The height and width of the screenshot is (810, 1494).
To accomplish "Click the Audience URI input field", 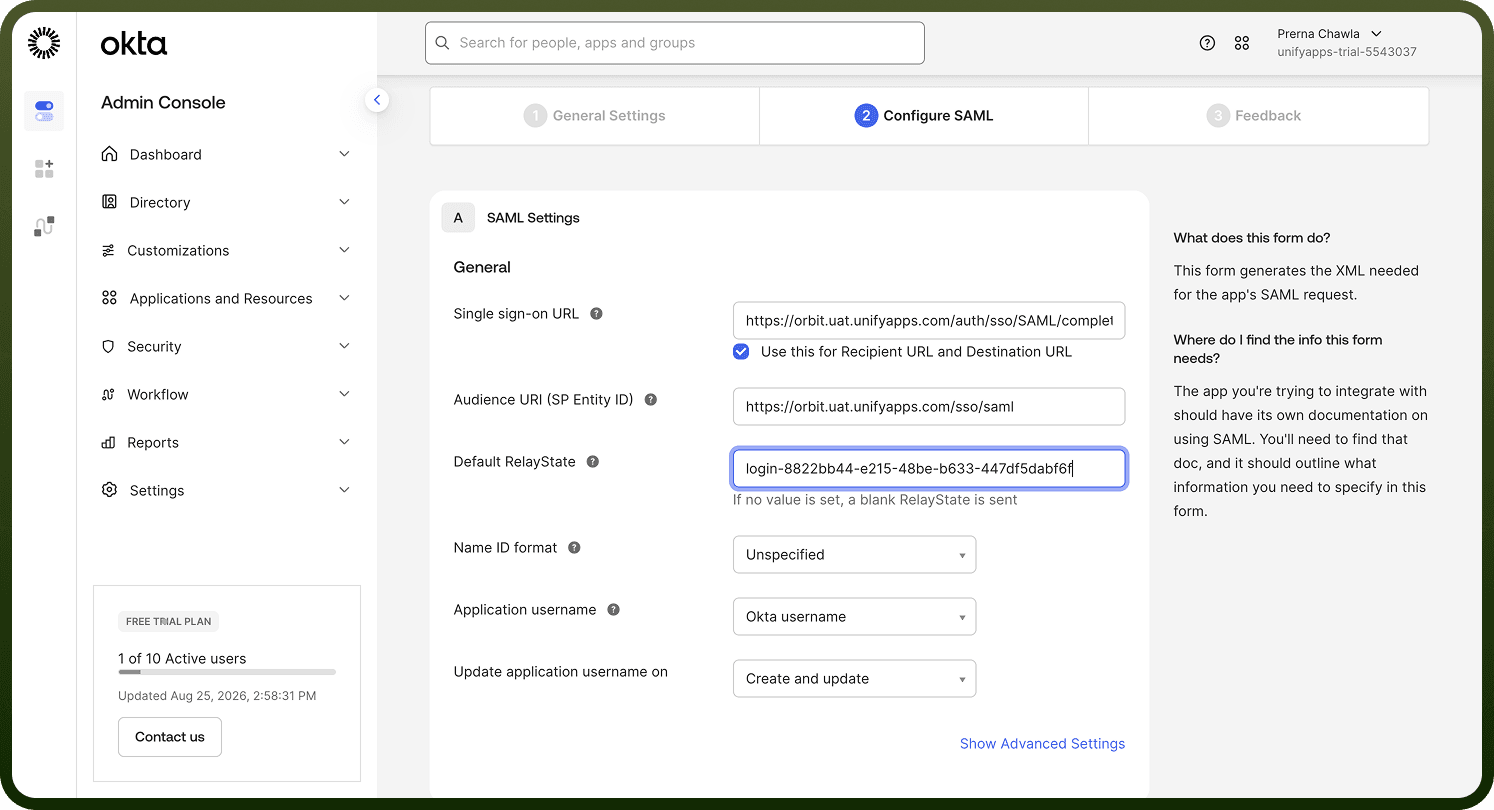I will click(x=929, y=407).
